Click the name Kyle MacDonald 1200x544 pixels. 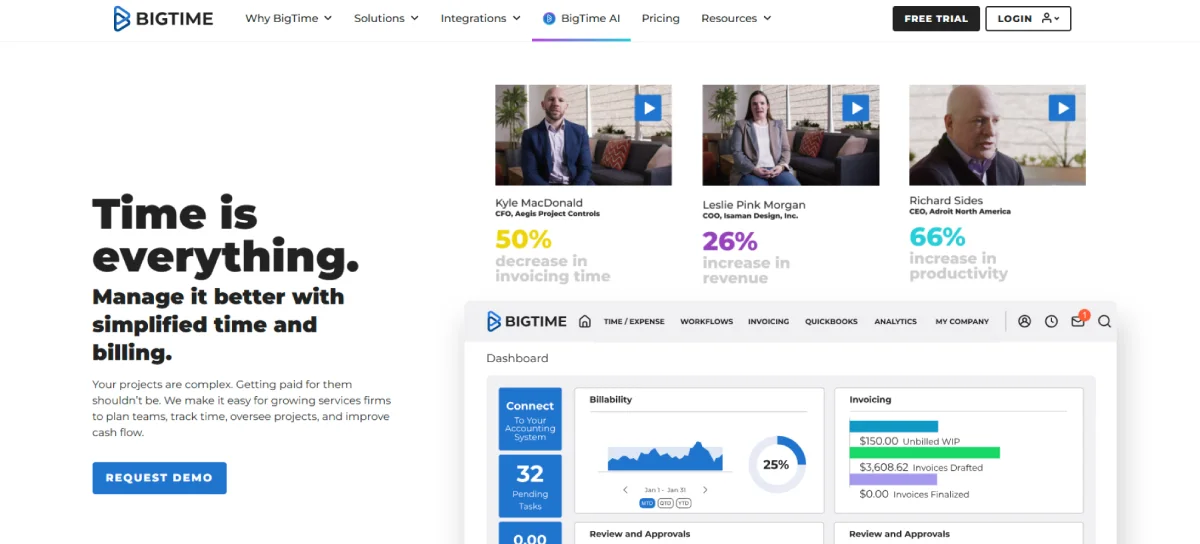tap(539, 203)
